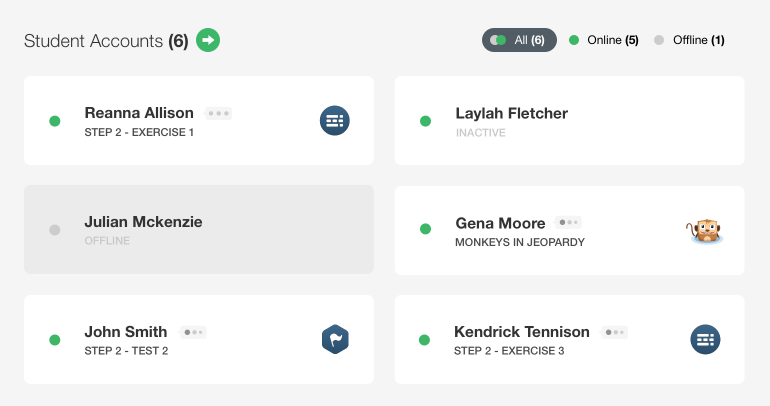
Task: Open Julian Mckenzie's offline student card
Action: coord(199,230)
